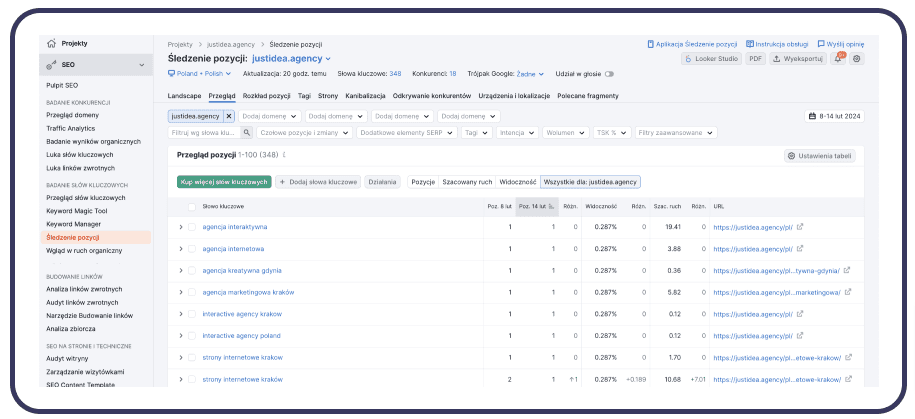
Task: Switch to the Urządzenia i lokalizacje tab
Action: coord(514,96)
